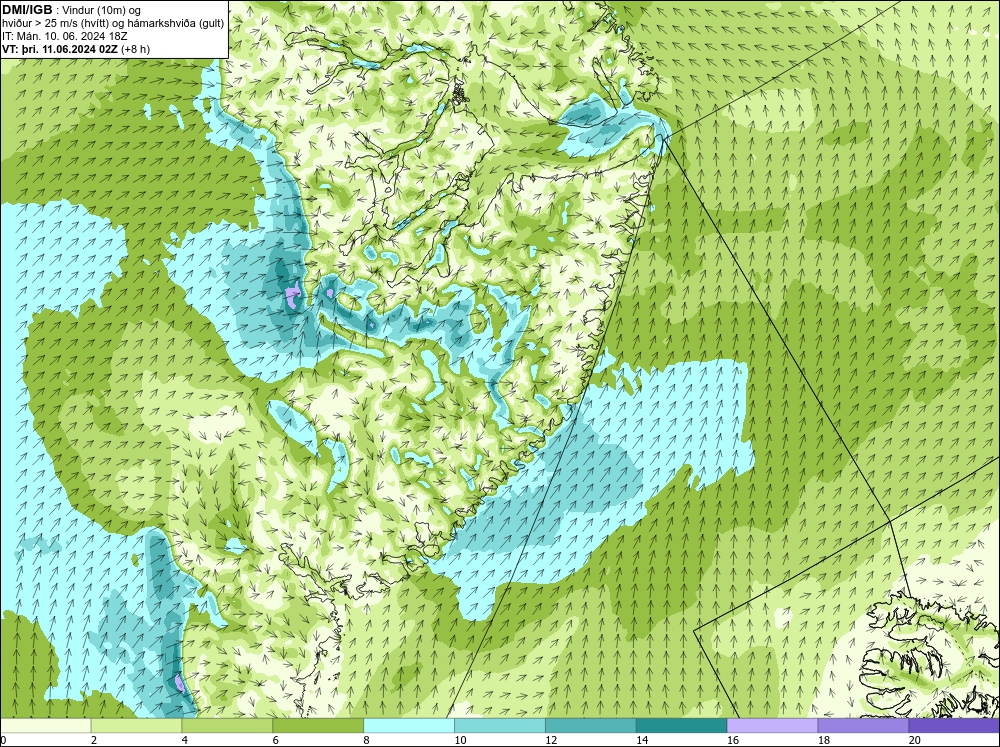Click the 2–4 m/s light green legend swatch
Viewport: 1000px width, 747px height.
pyautogui.click(x=136, y=725)
